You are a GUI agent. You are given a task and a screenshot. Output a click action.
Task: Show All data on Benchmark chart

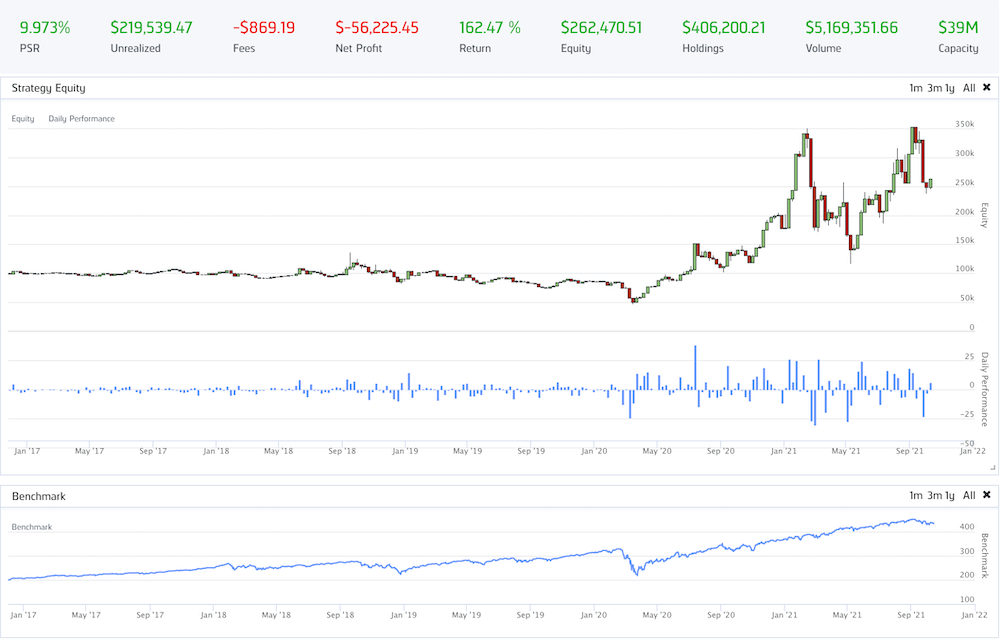click(x=968, y=496)
